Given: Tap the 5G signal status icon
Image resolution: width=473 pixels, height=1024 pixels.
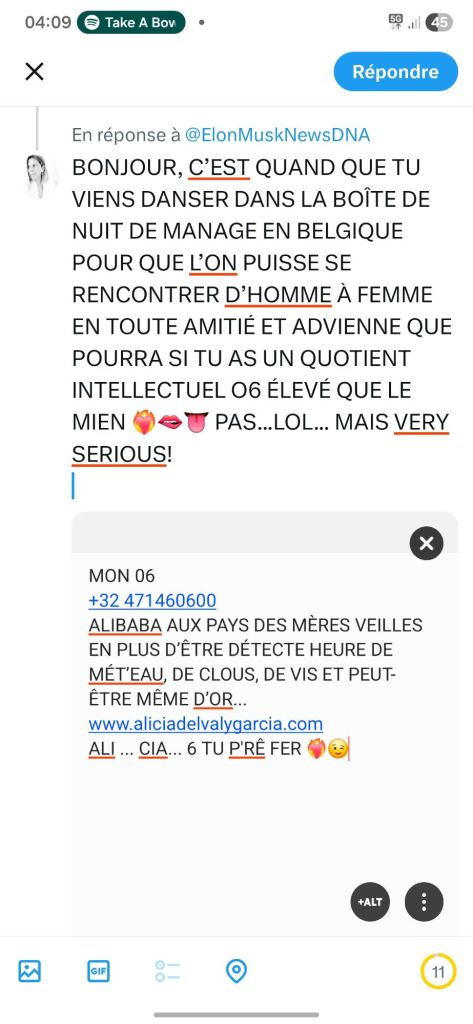Looking at the screenshot, I should (396, 22).
